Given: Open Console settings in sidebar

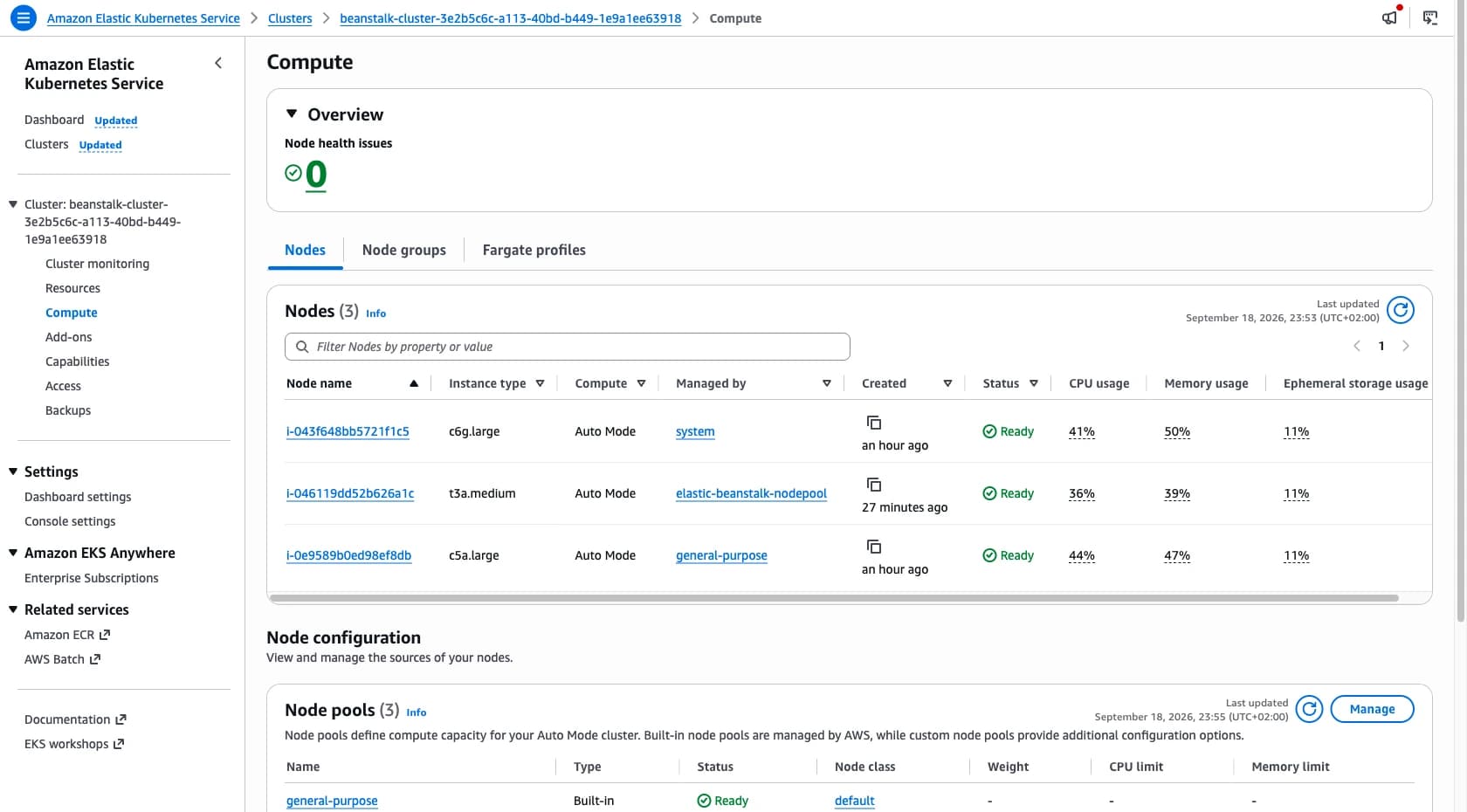Looking at the screenshot, I should click(70, 521).
